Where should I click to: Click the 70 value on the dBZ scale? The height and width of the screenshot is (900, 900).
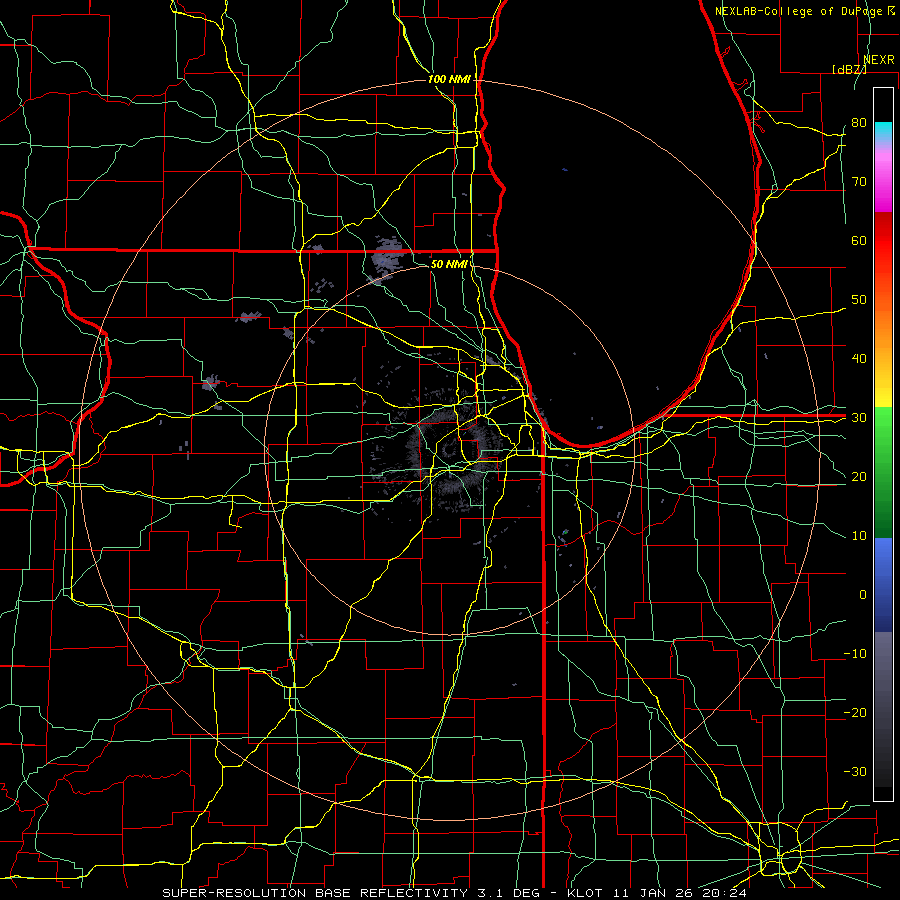(x=859, y=181)
